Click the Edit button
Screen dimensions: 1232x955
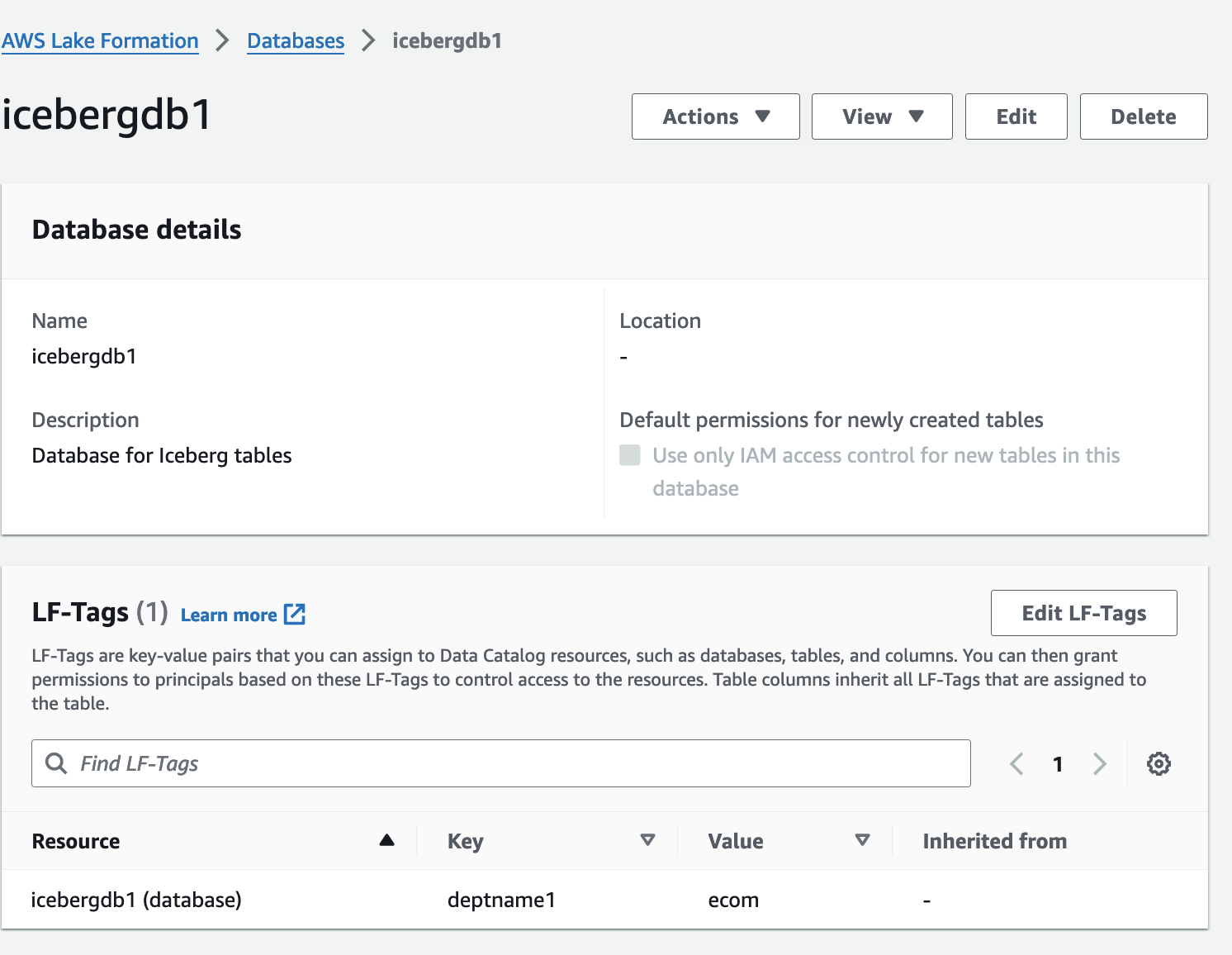(1016, 116)
